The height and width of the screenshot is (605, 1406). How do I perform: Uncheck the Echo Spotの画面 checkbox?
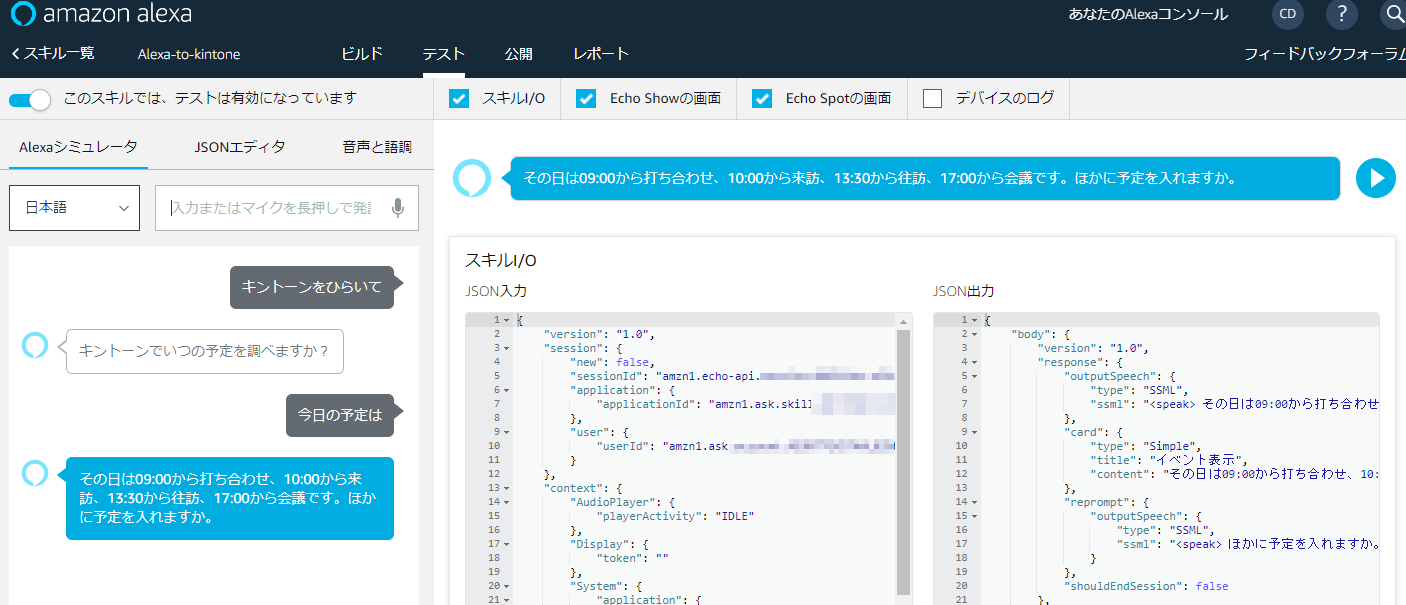pos(762,98)
